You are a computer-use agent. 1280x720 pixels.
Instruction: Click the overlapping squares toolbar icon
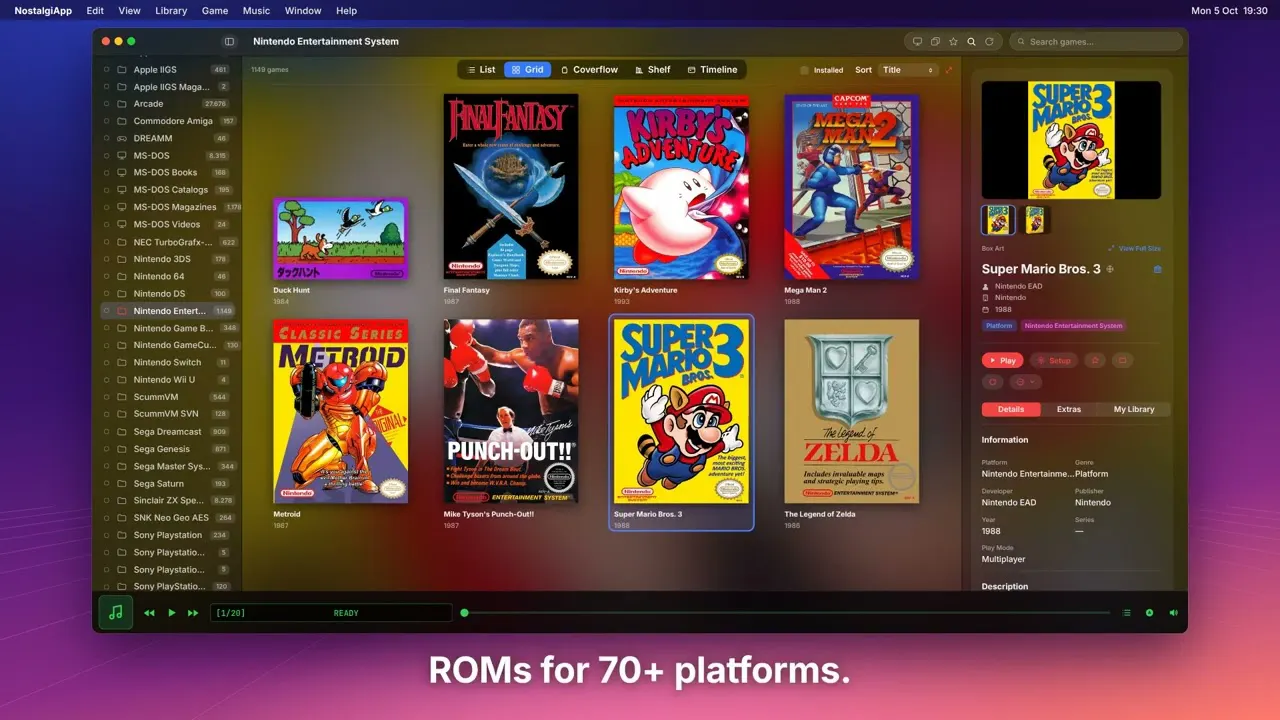pos(935,41)
